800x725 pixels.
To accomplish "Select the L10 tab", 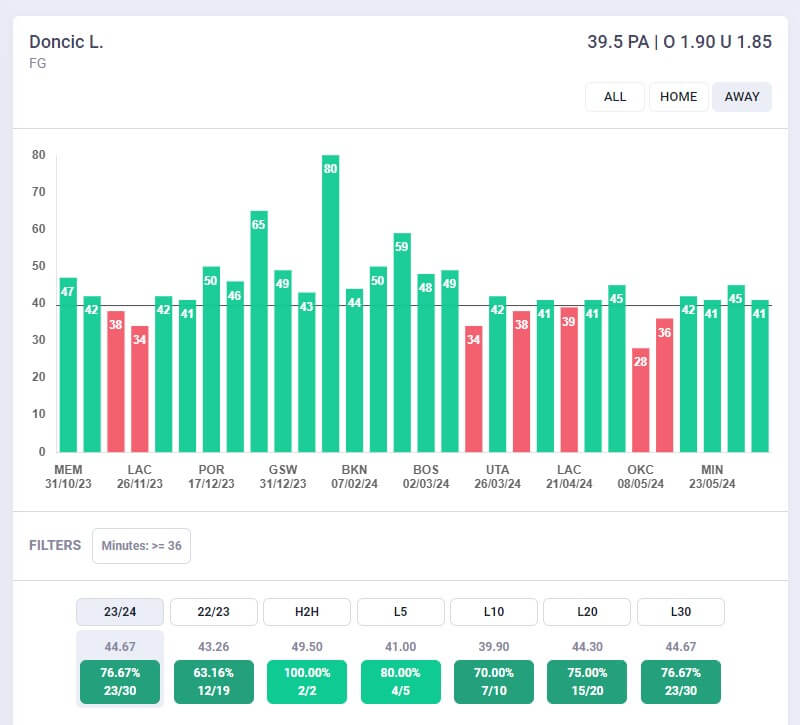I will pyautogui.click(x=494, y=612).
